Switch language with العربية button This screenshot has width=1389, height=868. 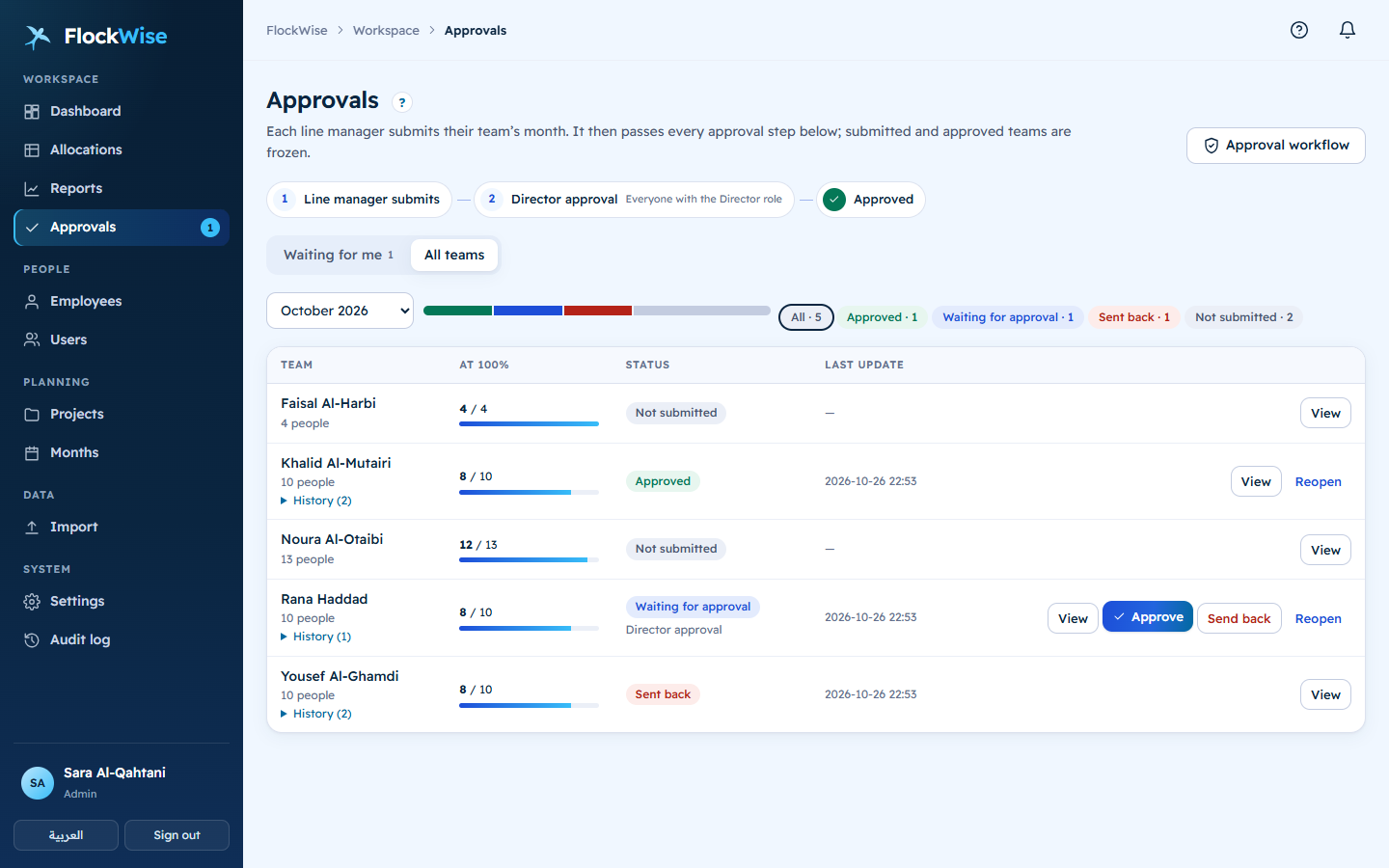point(66,835)
